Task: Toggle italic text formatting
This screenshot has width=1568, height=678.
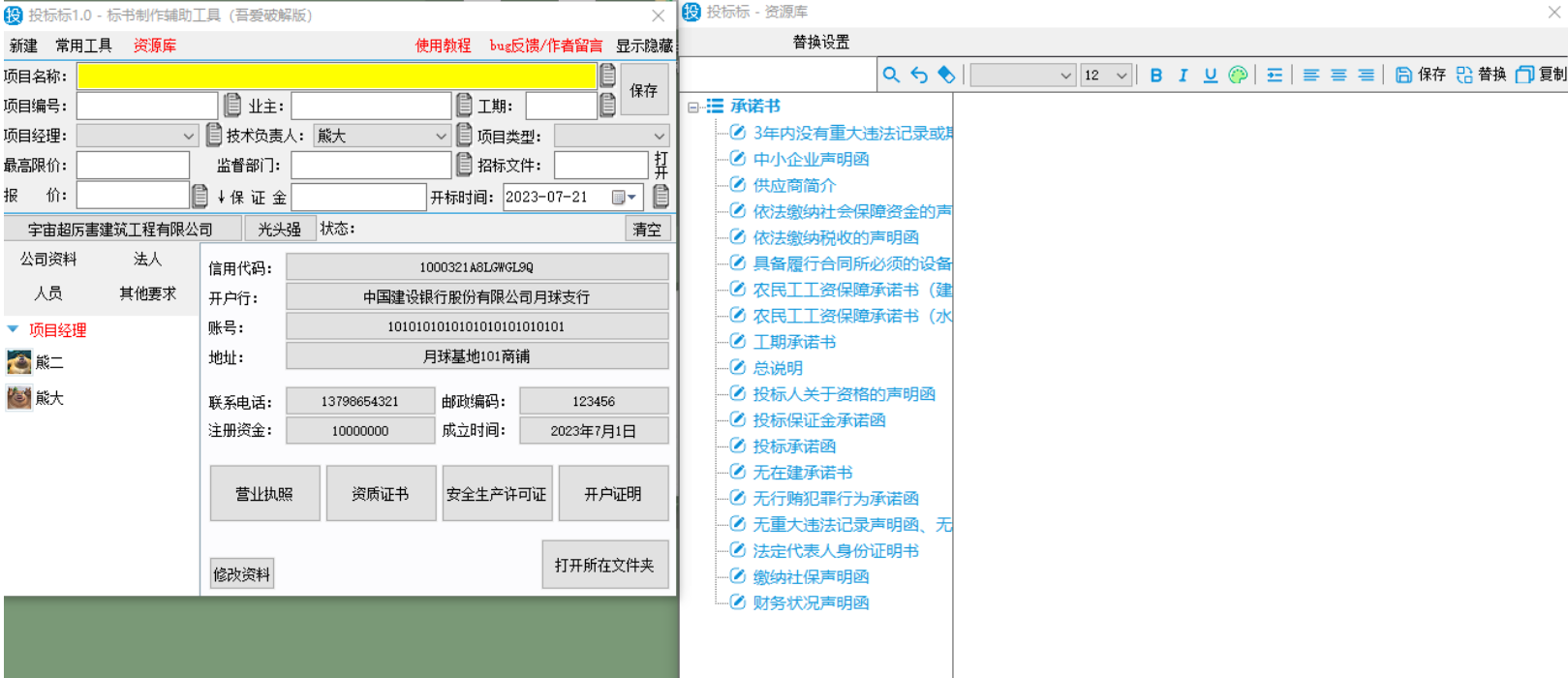Action: [1183, 76]
